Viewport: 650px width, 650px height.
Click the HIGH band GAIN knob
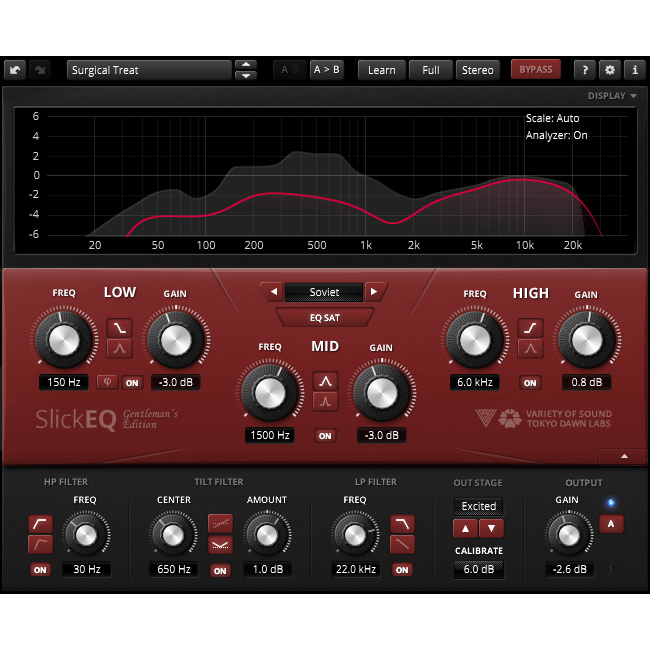tap(587, 340)
